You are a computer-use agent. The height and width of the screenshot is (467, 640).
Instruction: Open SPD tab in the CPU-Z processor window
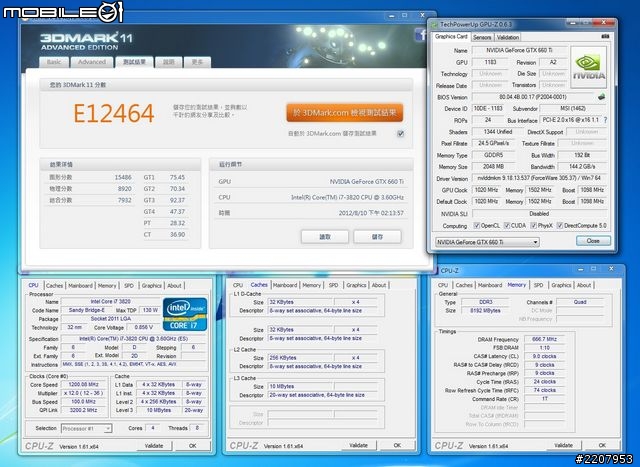click(x=129, y=286)
